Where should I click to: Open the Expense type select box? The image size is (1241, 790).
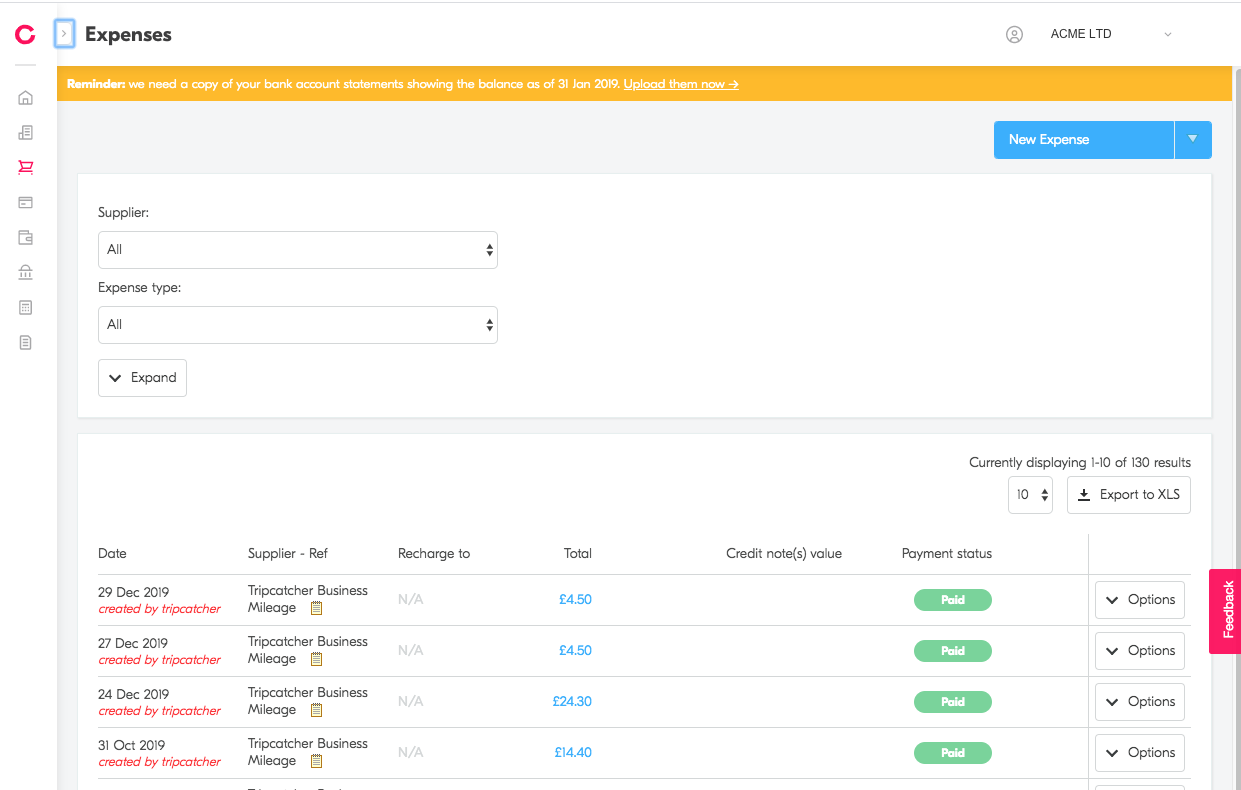[x=298, y=325]
